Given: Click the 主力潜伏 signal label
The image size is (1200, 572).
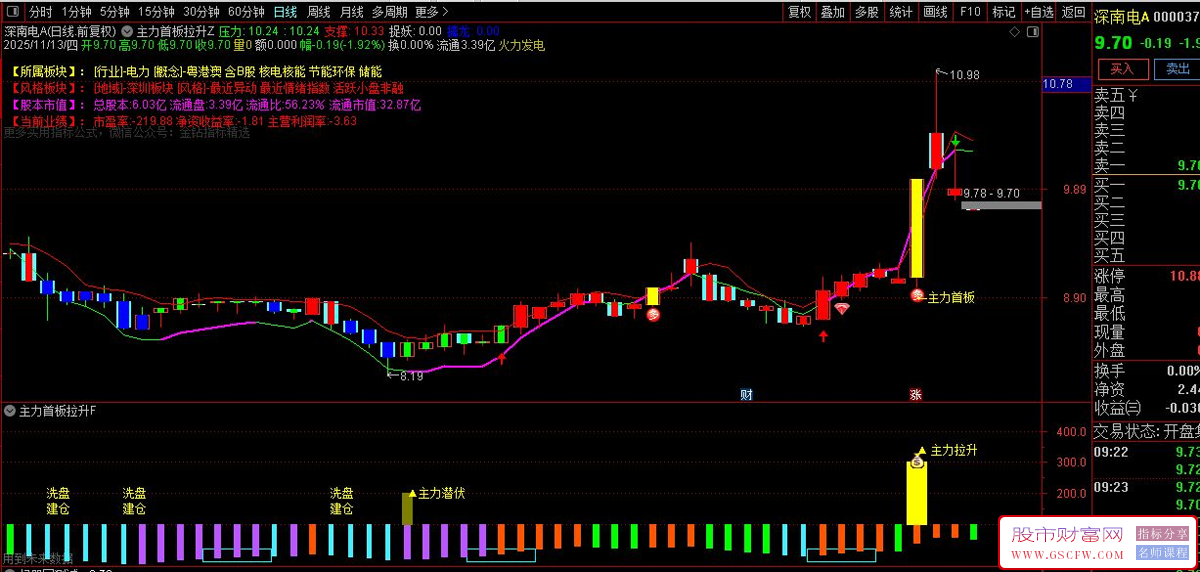Looking at the screenshot, I should tap(441, 493).
